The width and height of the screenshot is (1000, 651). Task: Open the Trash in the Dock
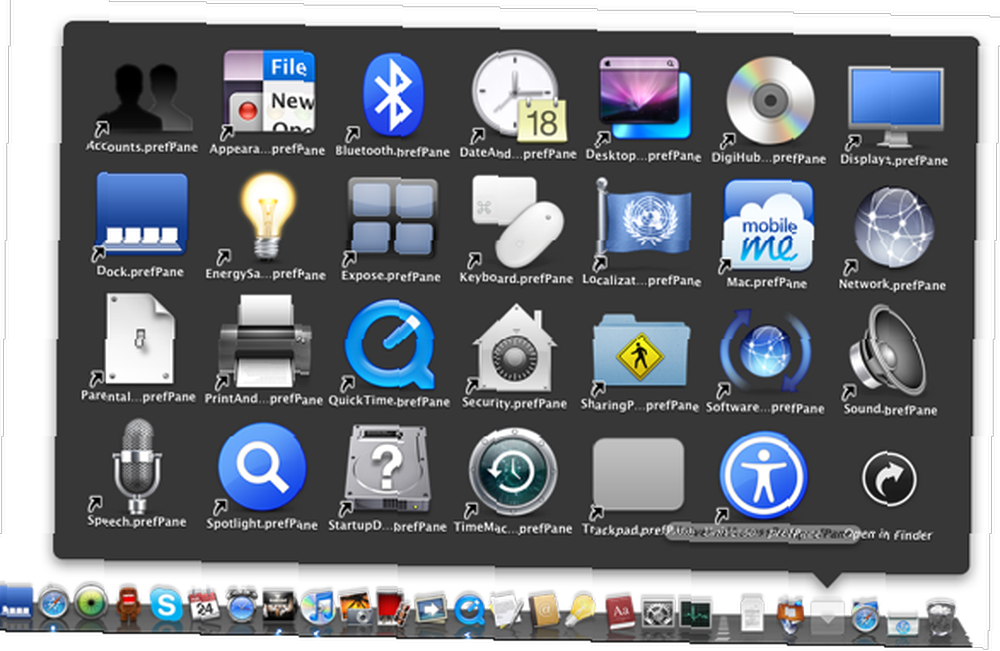pyautogui.click(x=941, y=616)
